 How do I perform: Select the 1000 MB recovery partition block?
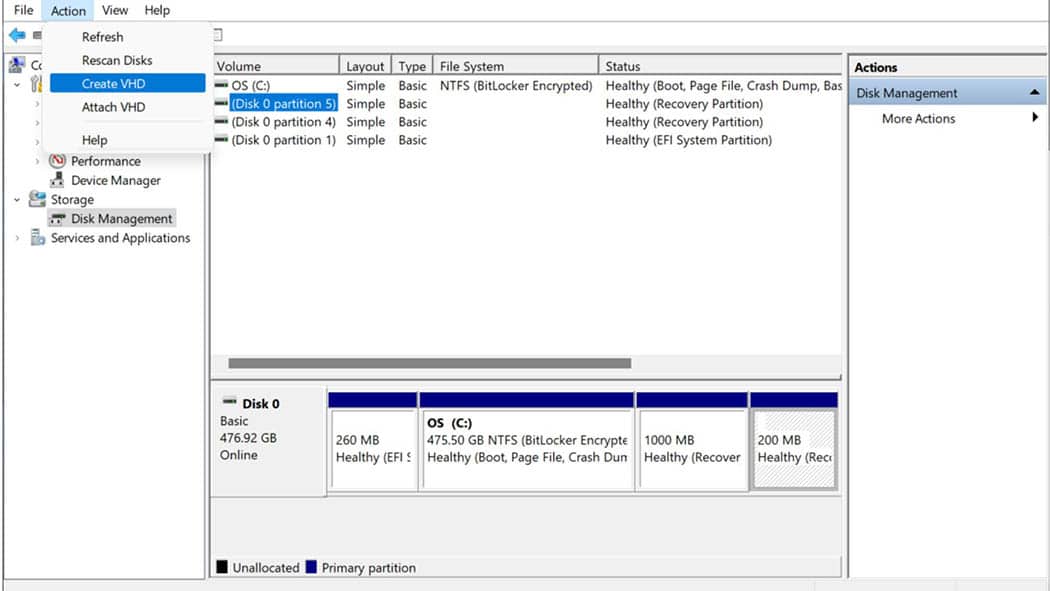[x=692, y=442]
